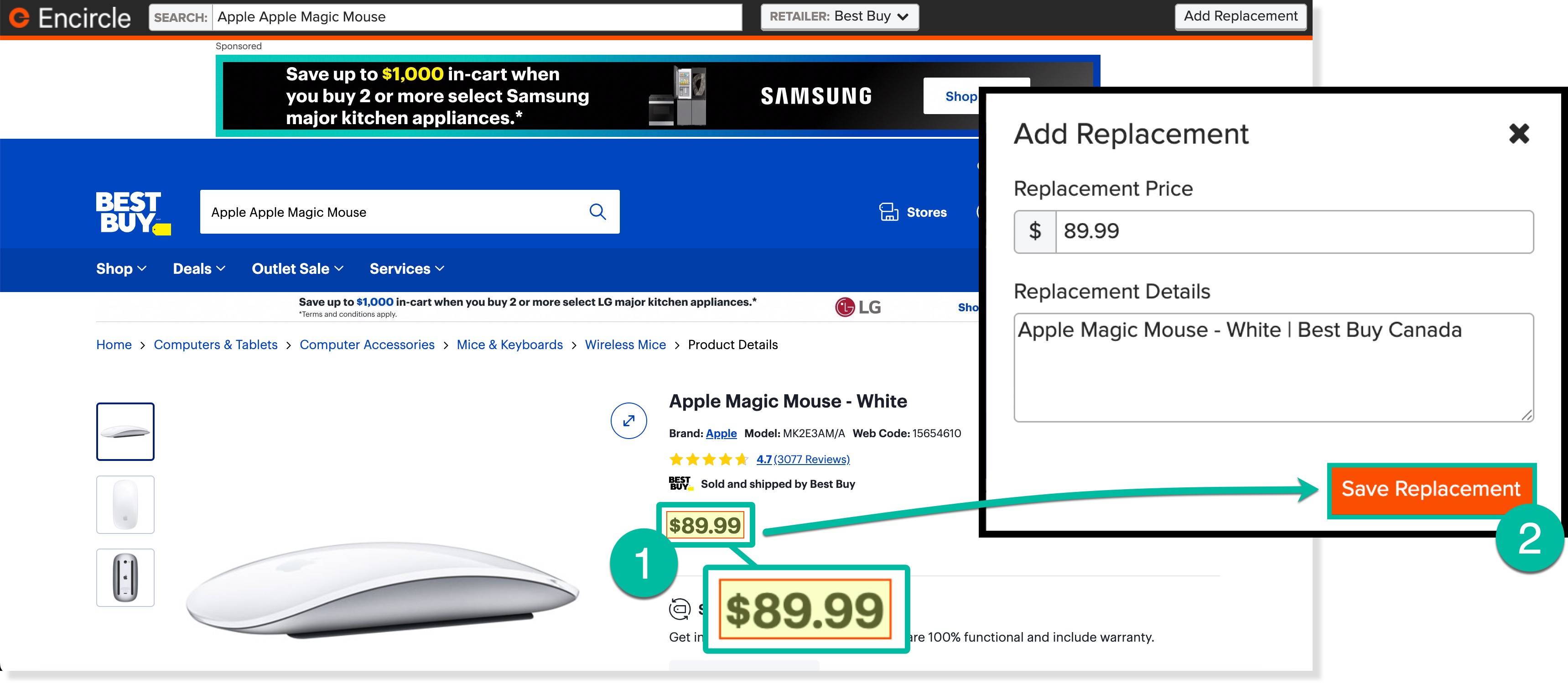Image resolution: width=1568 pixels, height=690 pixels.
Task: Open the Retailer: Best Buy dropdown
Action: coord(839,16)
